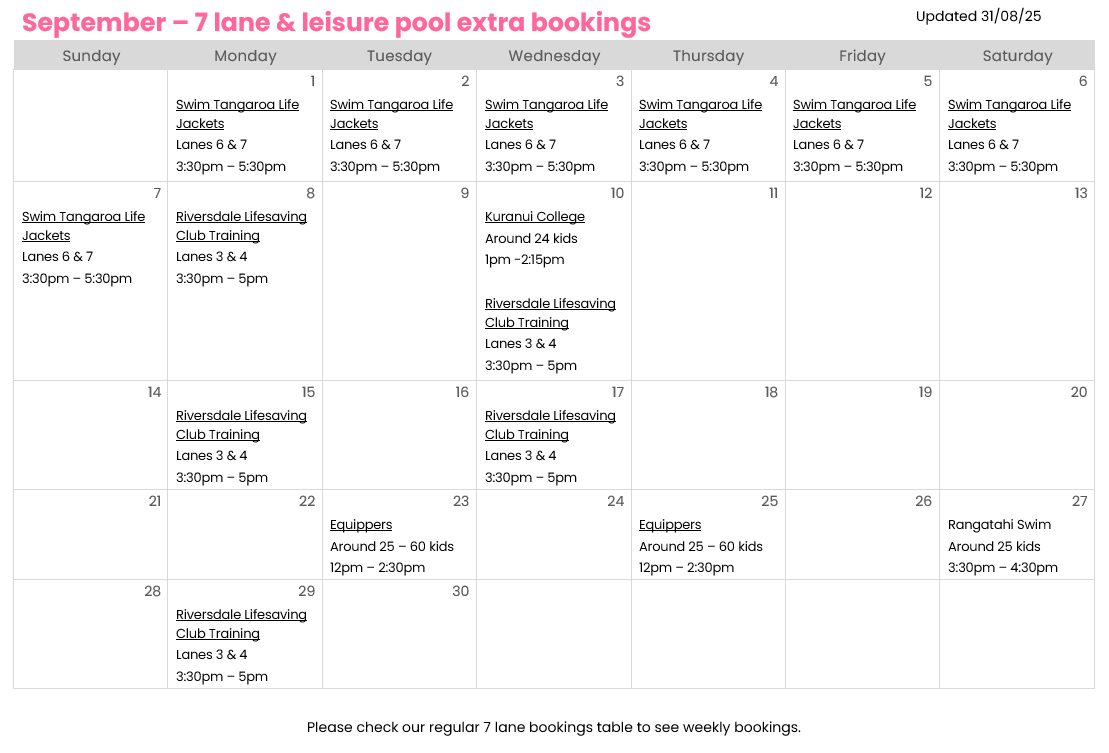This screenshot has width=1109, height=753.
Task: Select the empty day 13 cell
Action: click(1017, 281)
